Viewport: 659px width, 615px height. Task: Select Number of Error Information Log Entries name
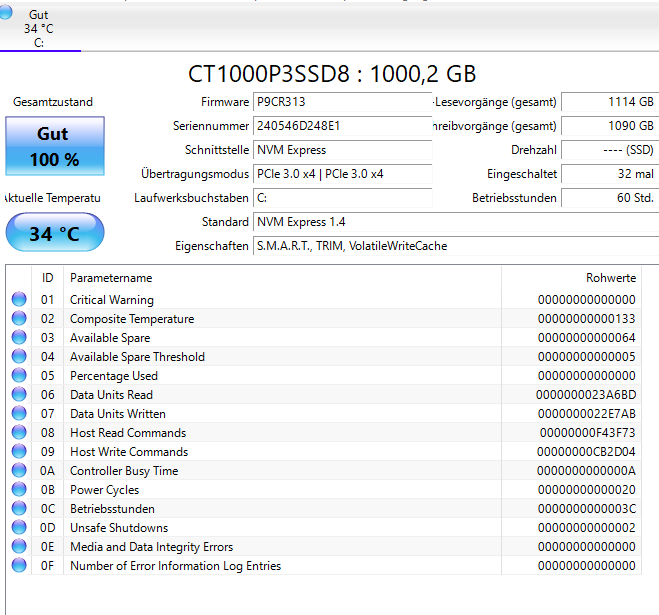pos(175,565)
